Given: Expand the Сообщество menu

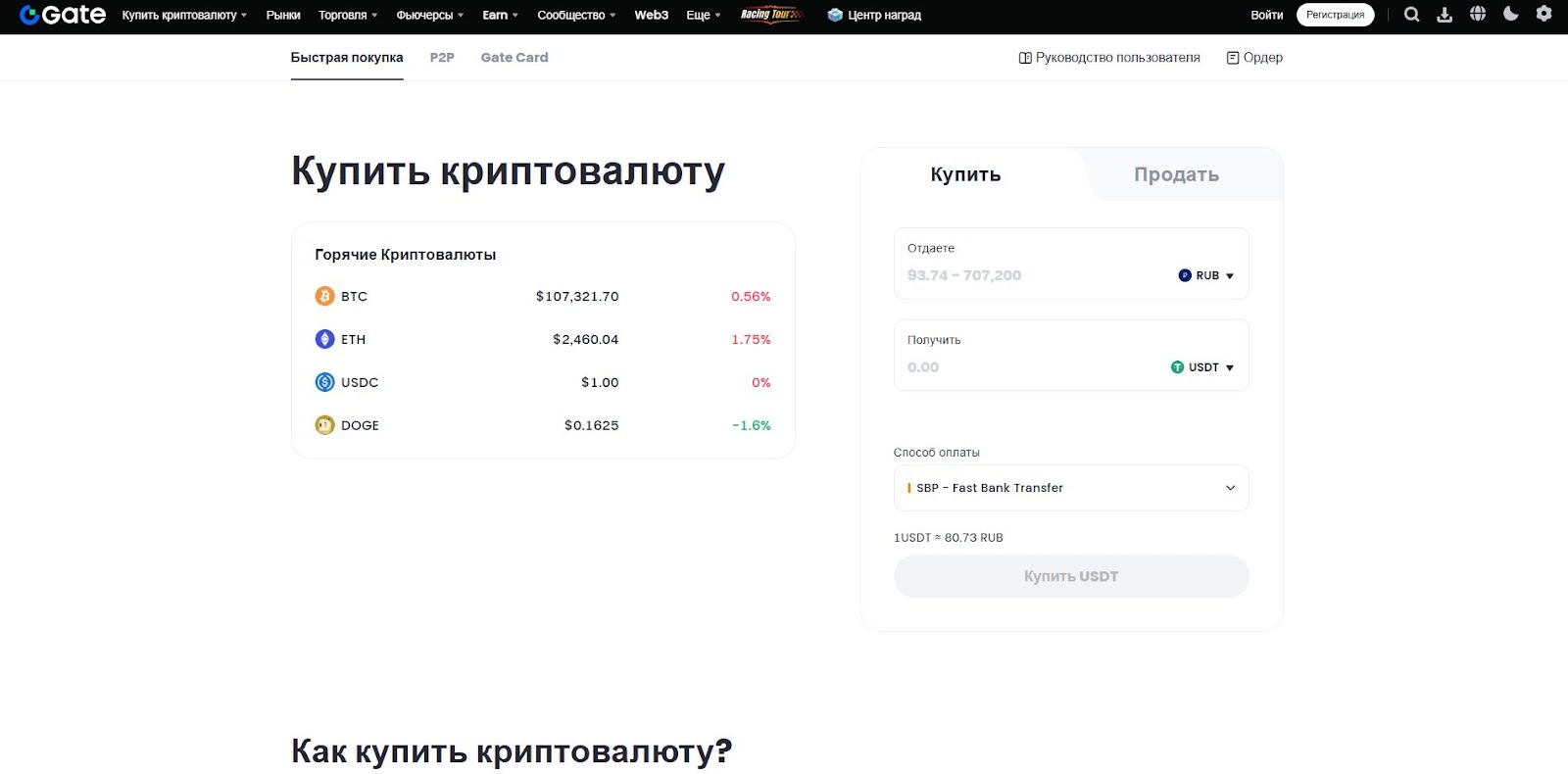Looking at the screenshot, I should [576, 15].
